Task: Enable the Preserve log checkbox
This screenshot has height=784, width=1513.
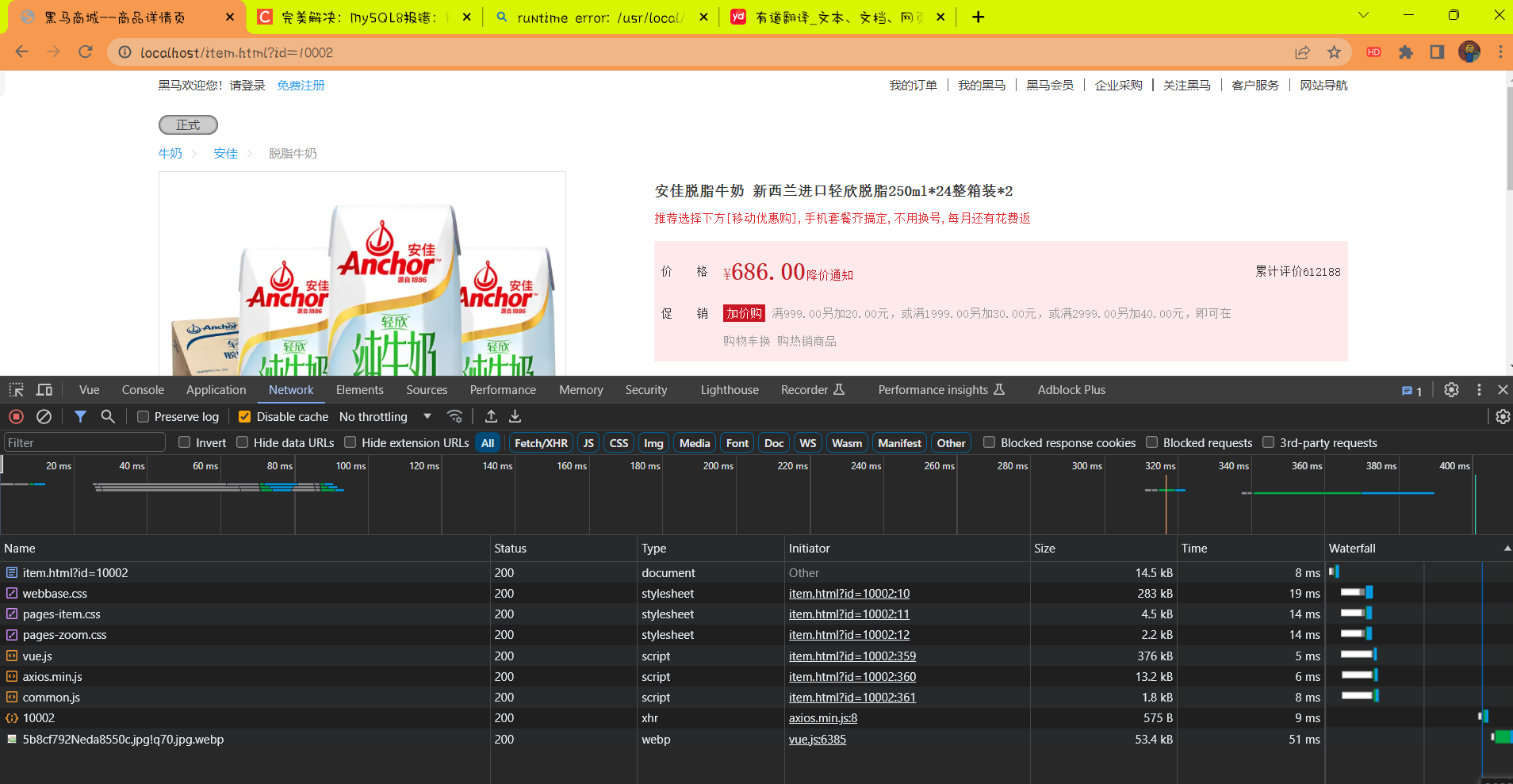Action: [x=144, y=416]
